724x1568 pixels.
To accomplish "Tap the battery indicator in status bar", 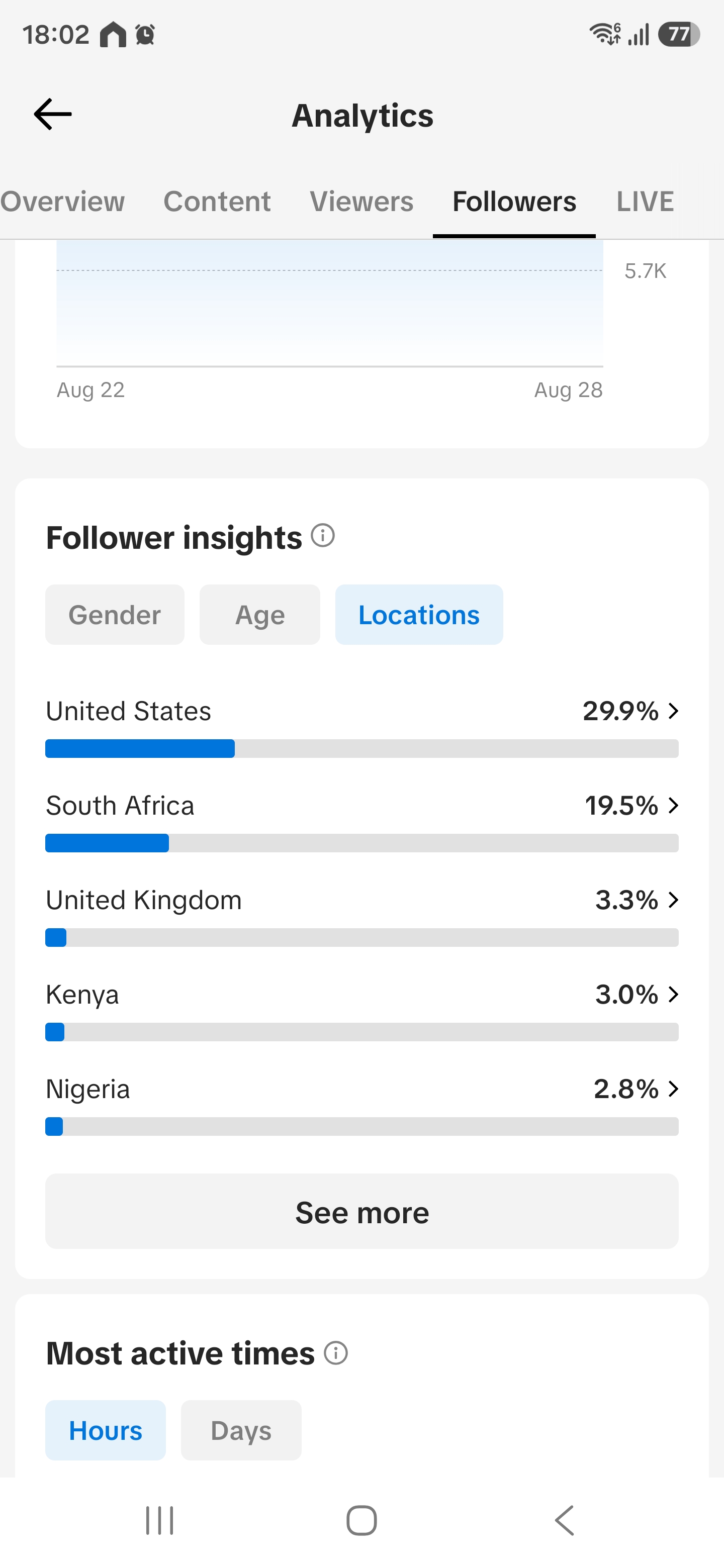I will pyautogui.click(x=679, y=34).
